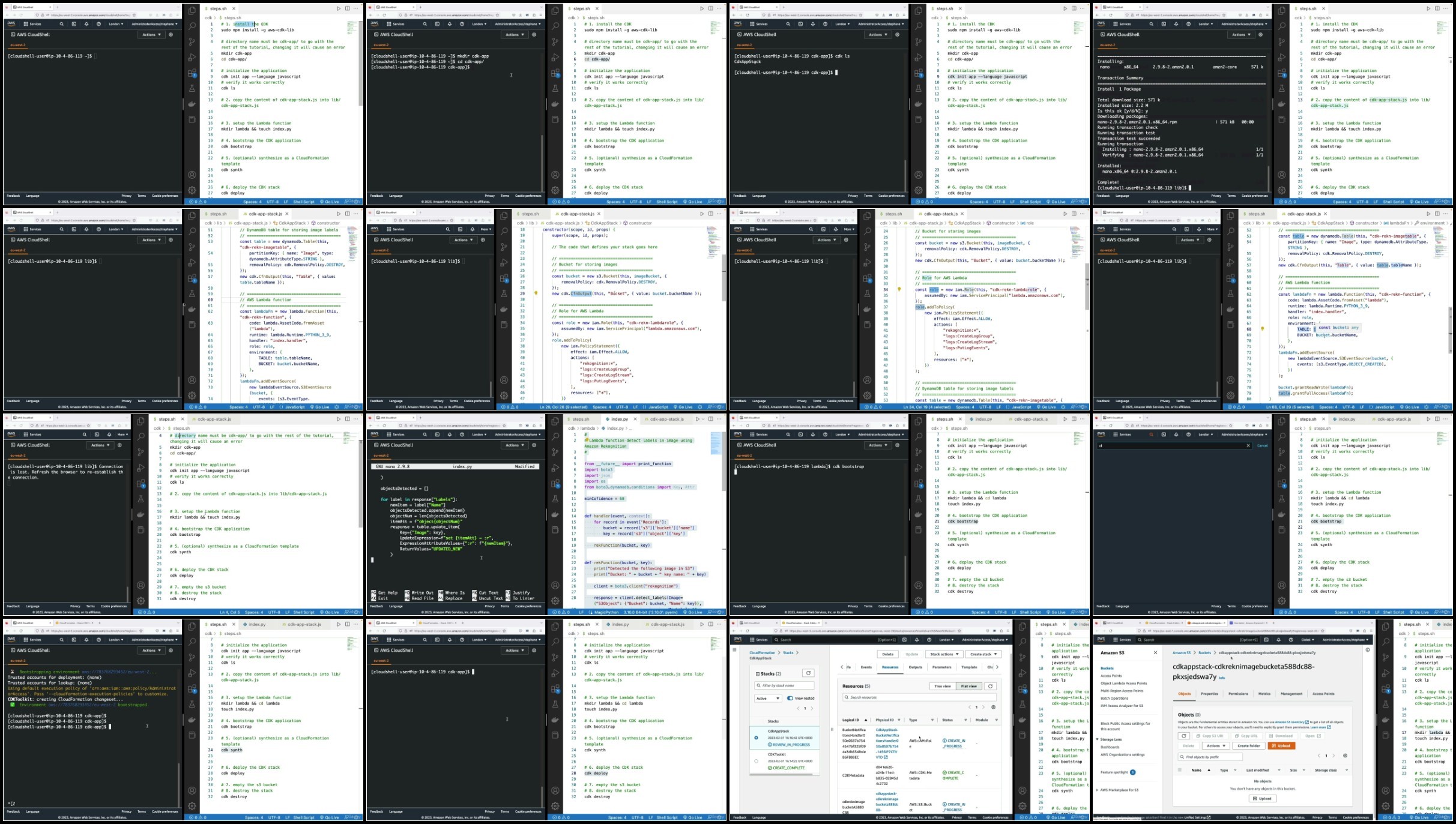The height and width of the screenshot is (824, 1456).
Task: Follow the Buckets breadcrumb link
Action: [1204, 652]
